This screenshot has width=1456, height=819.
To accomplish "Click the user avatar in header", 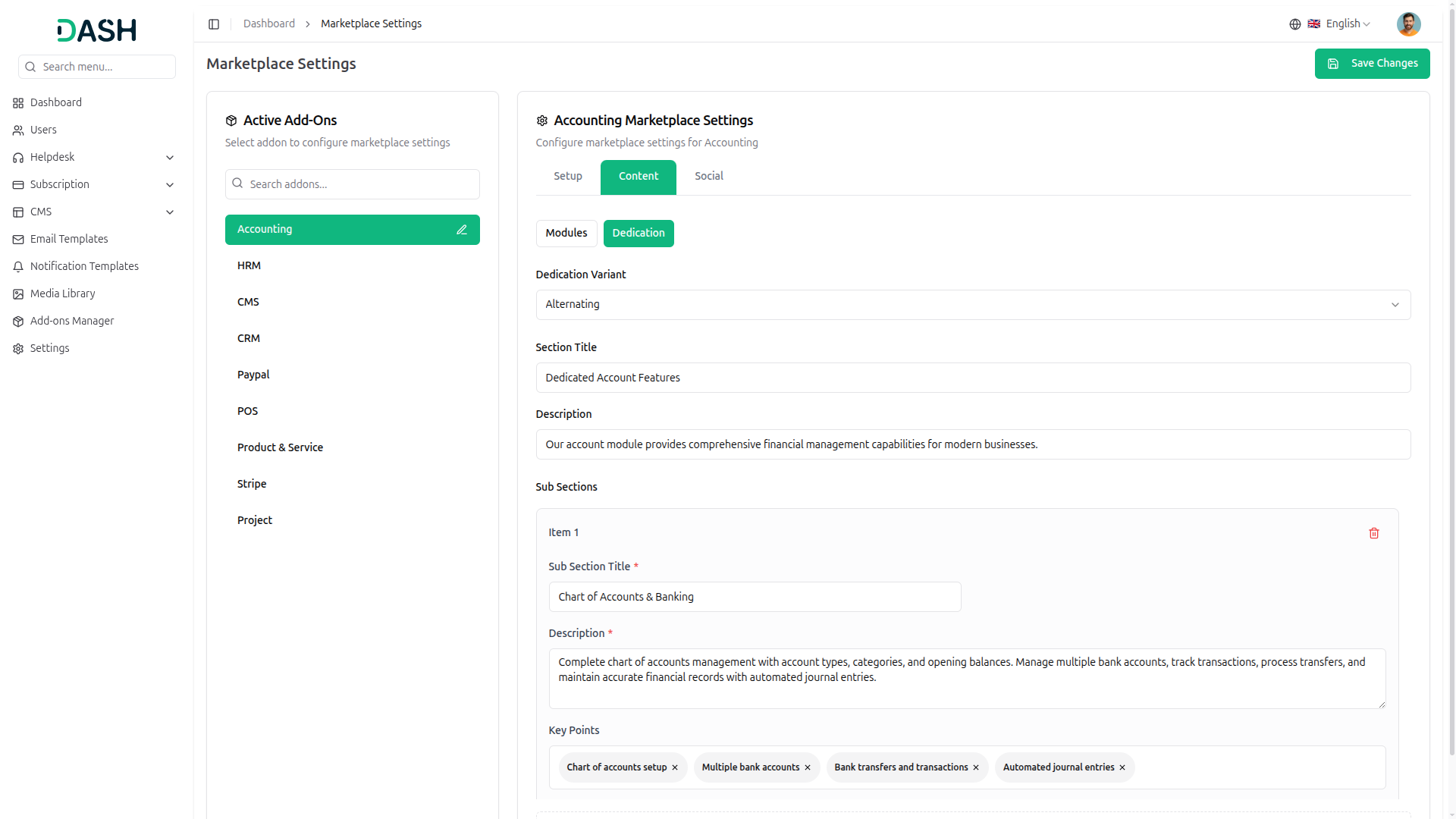I will 1408,24.
